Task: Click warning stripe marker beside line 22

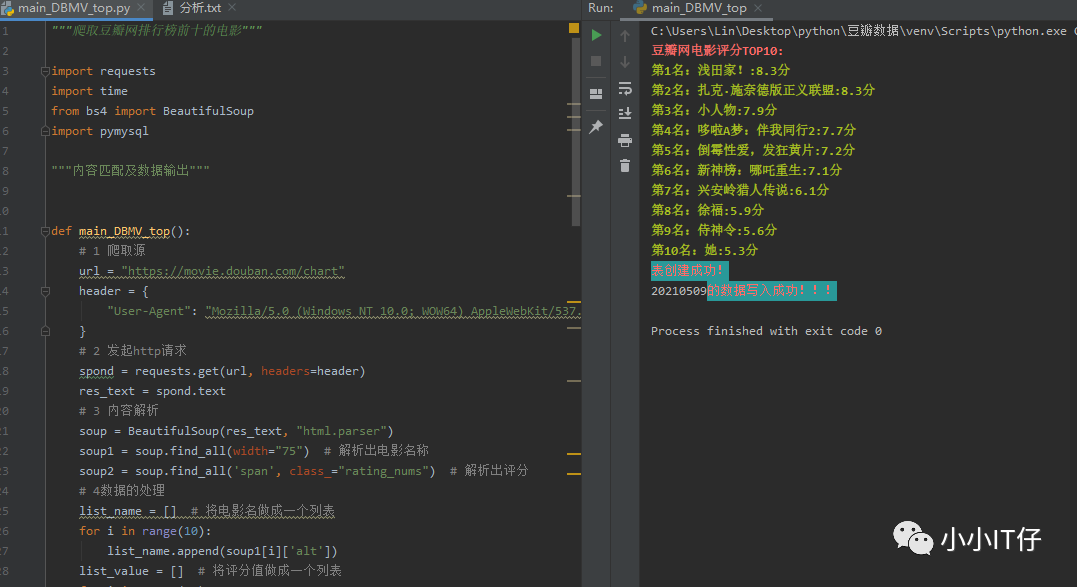Action: (x=574, y=454)
